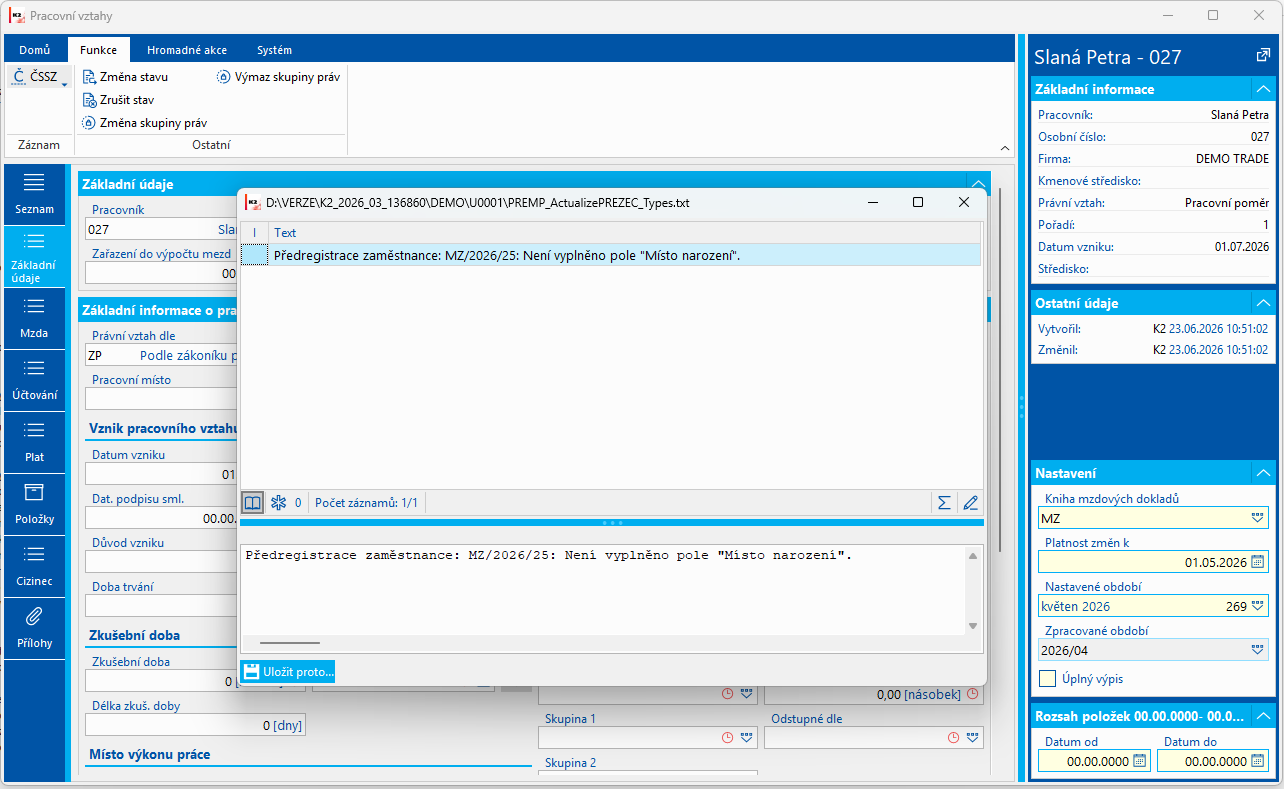Open the Zpracované období dropdown
The height and width of the screenshot is (789, 1284).
coord(1258,650)
